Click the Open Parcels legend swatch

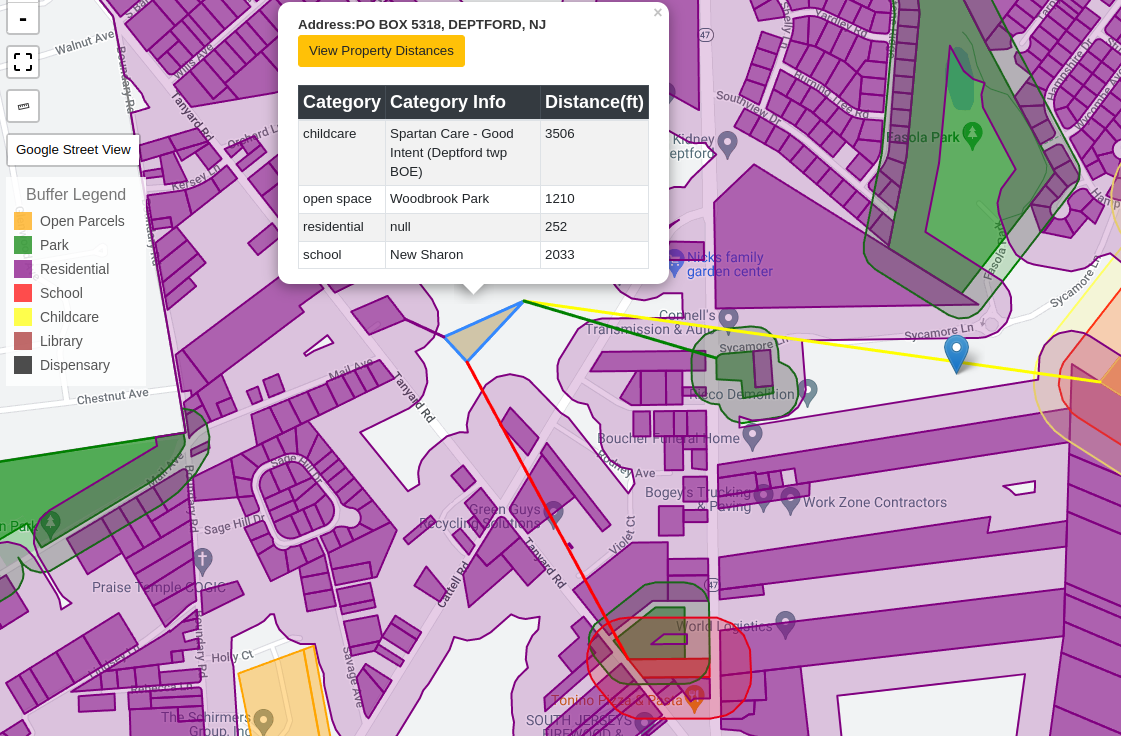[x=23, y=221]
